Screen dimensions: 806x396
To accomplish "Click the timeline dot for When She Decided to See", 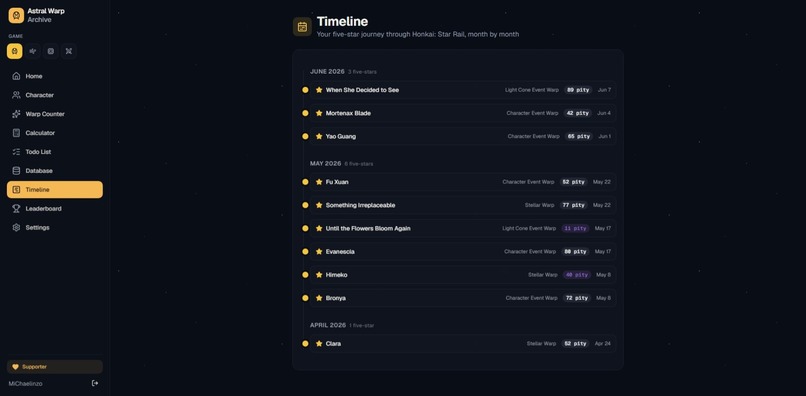I will (x=305, y=90).
